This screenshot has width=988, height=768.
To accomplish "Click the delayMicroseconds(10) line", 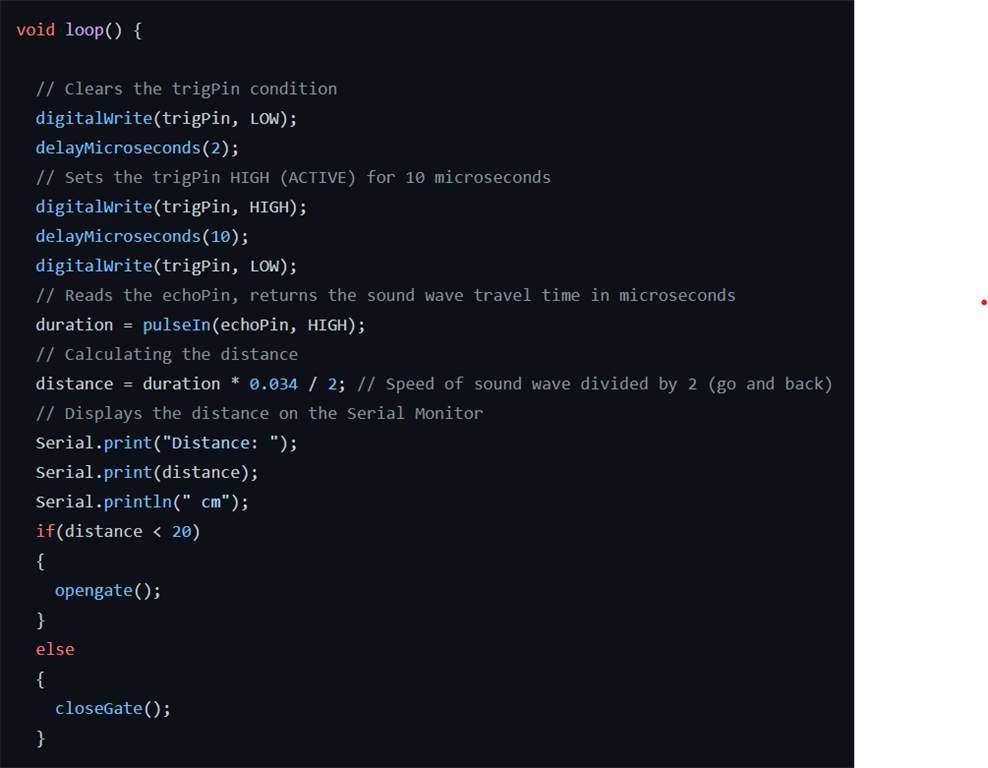I will [x=142, y=237].
